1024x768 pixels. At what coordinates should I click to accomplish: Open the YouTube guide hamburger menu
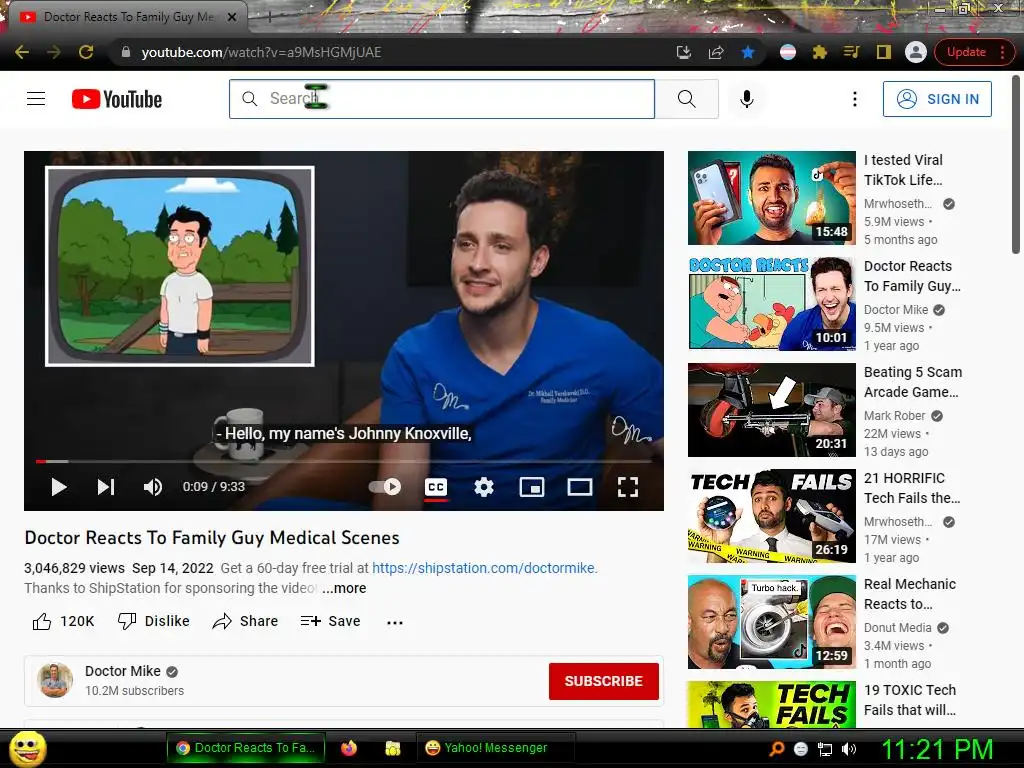click(x=36, y=99)
